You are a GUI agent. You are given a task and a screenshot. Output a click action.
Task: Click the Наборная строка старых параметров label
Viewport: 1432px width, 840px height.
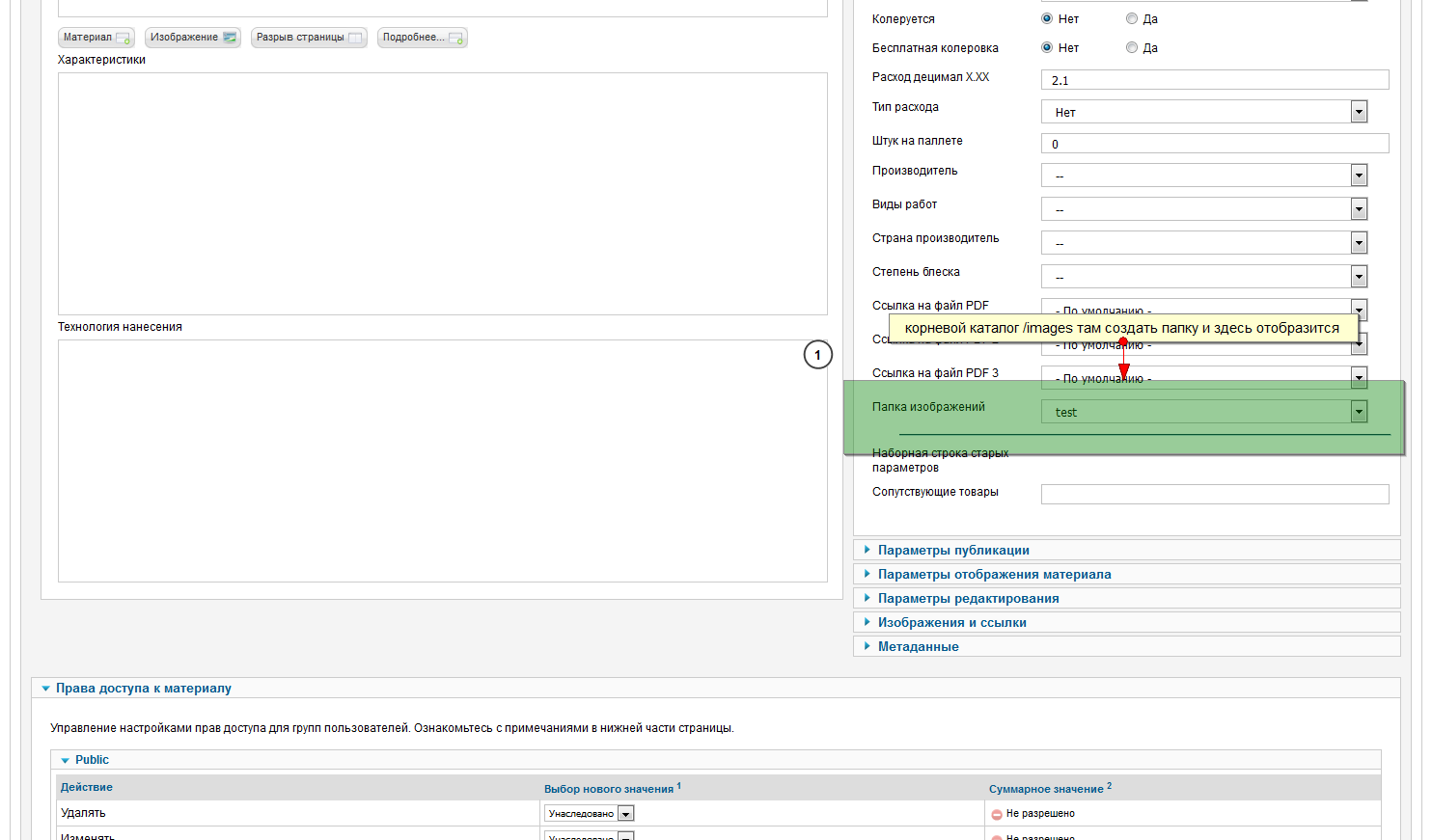click(x=941, y=460)
